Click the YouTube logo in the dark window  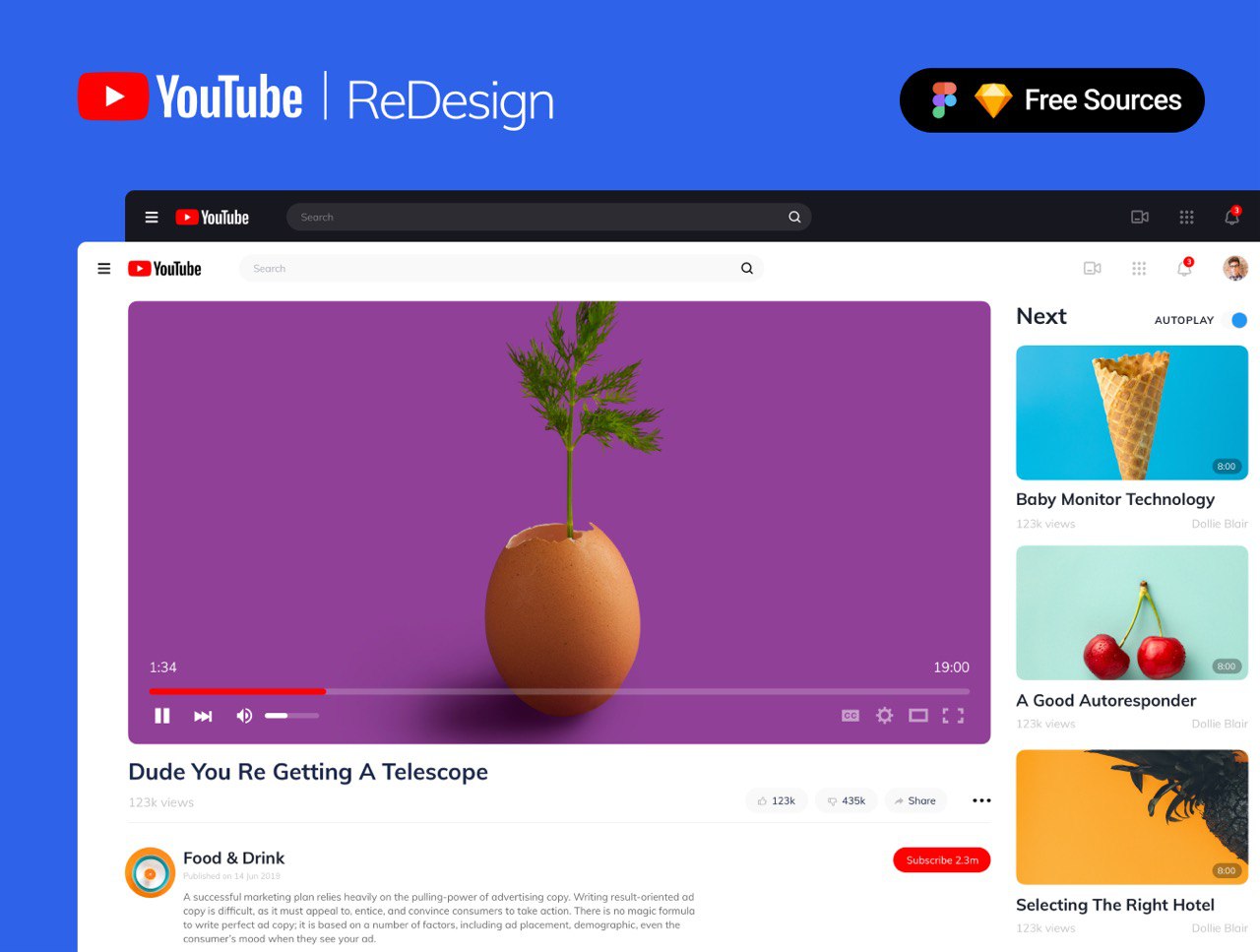pyautogui.click(x=212, y=218)
